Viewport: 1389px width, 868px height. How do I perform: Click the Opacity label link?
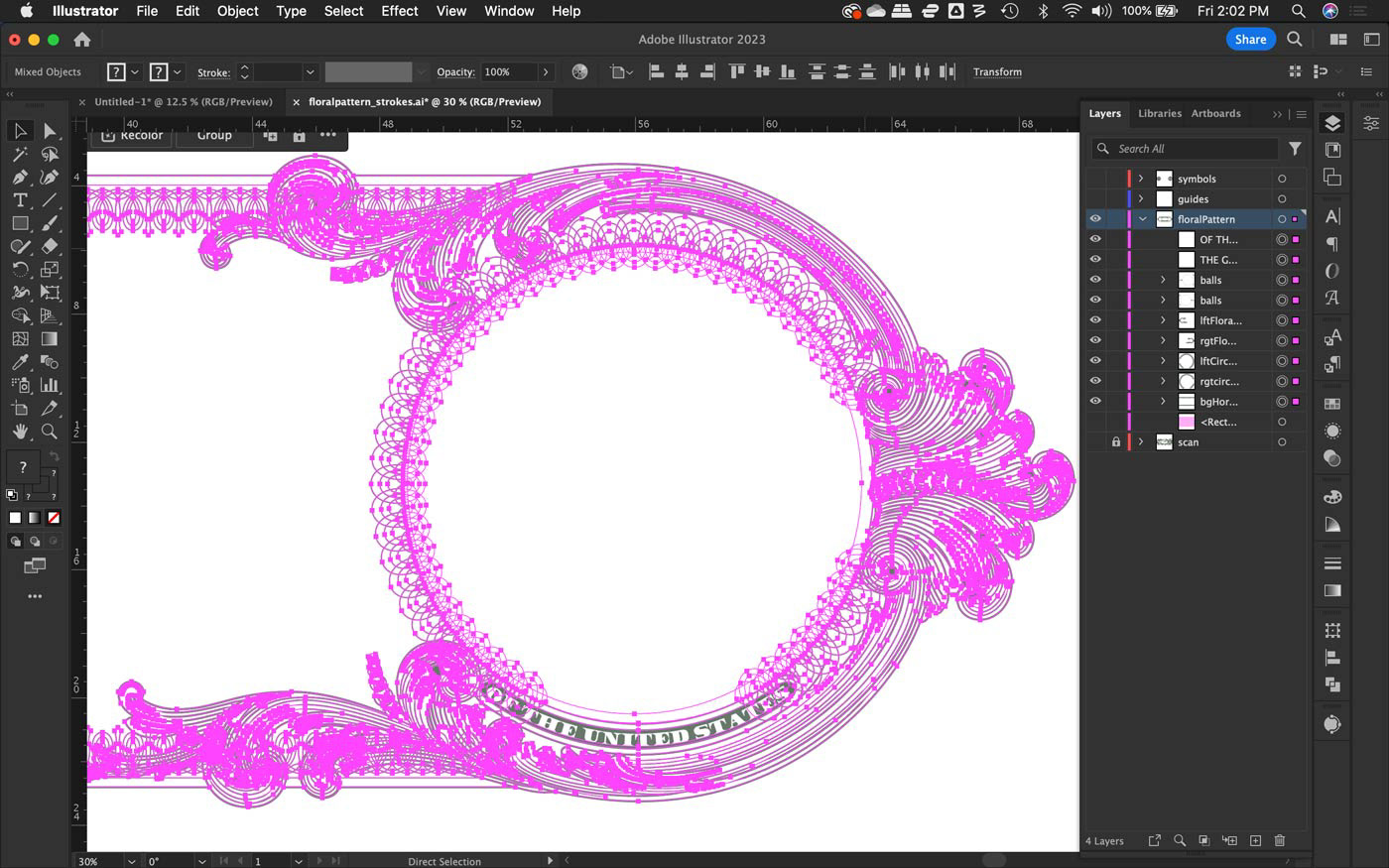click(x=455, y=71)
